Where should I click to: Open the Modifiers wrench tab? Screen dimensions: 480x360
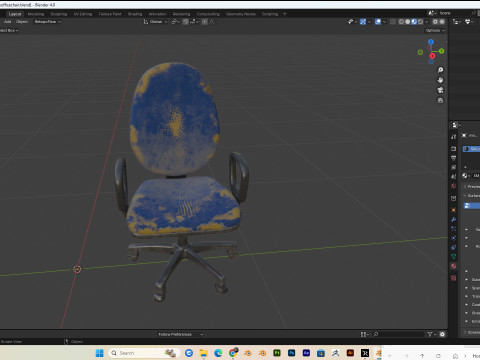click(x=453, y=219)
